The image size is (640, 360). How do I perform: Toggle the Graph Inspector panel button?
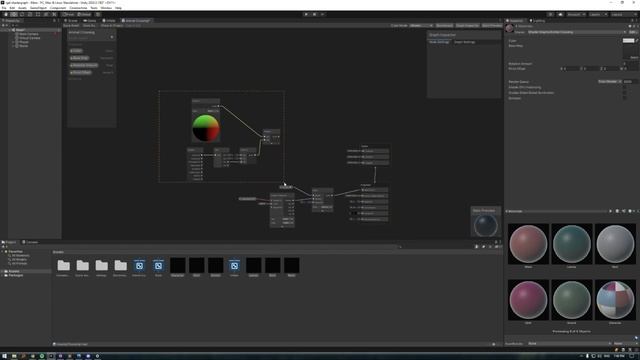[467, 25]
